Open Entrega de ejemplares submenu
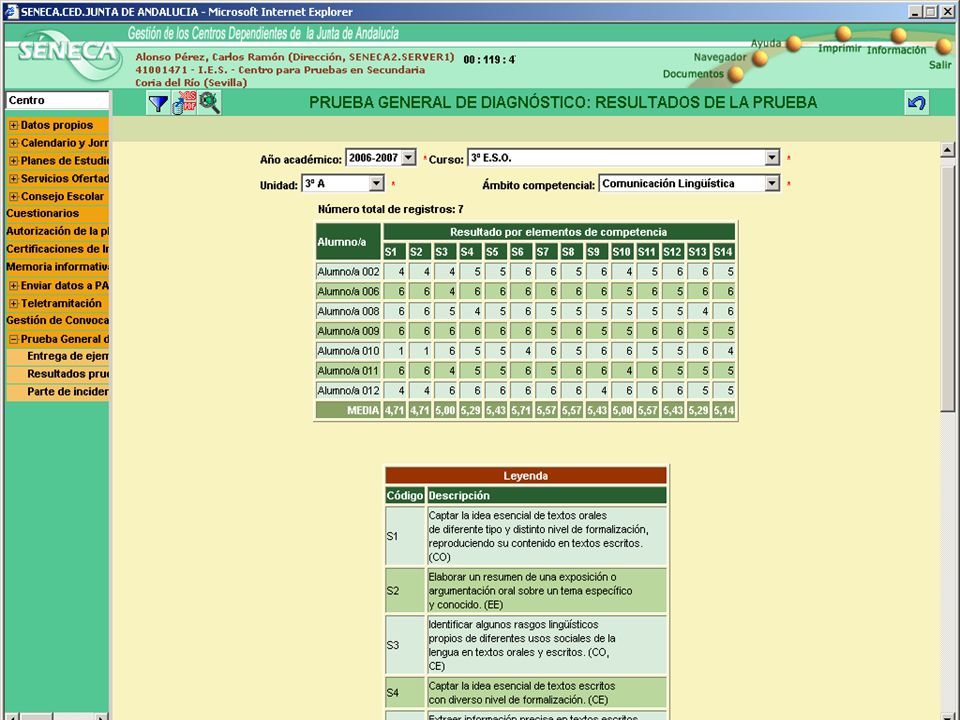Image resolution: width=960 pixels, height=720 pixels. pos(67,356)
